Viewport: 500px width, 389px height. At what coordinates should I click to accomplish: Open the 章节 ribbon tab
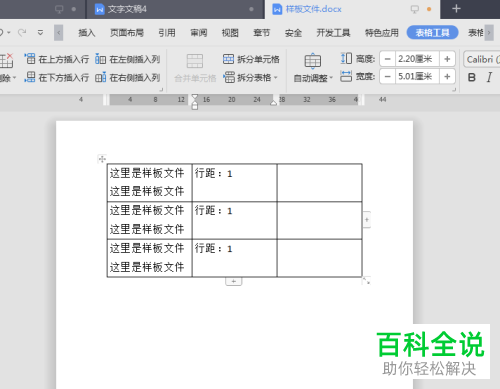[x=262, y=33]
